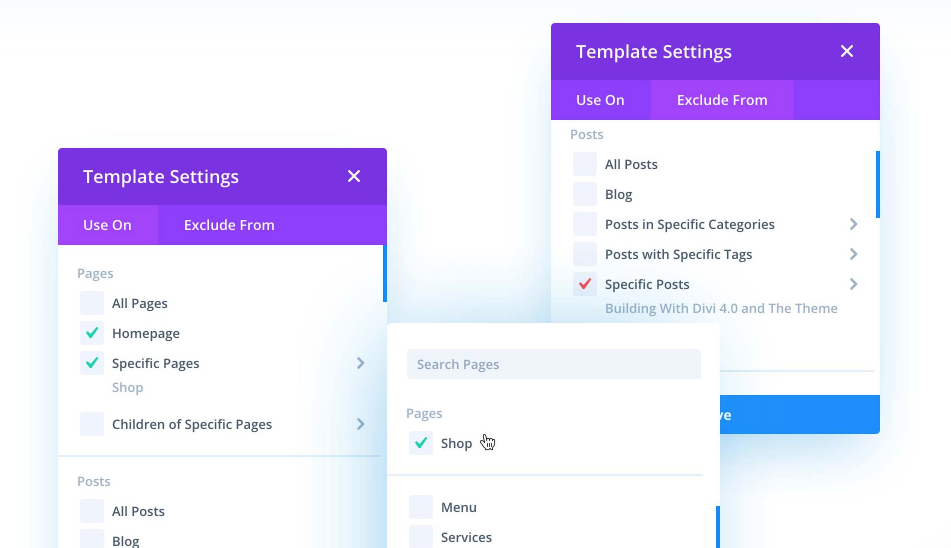
Task: Click the Search Pages input field
Action: [x=553, y=364]
